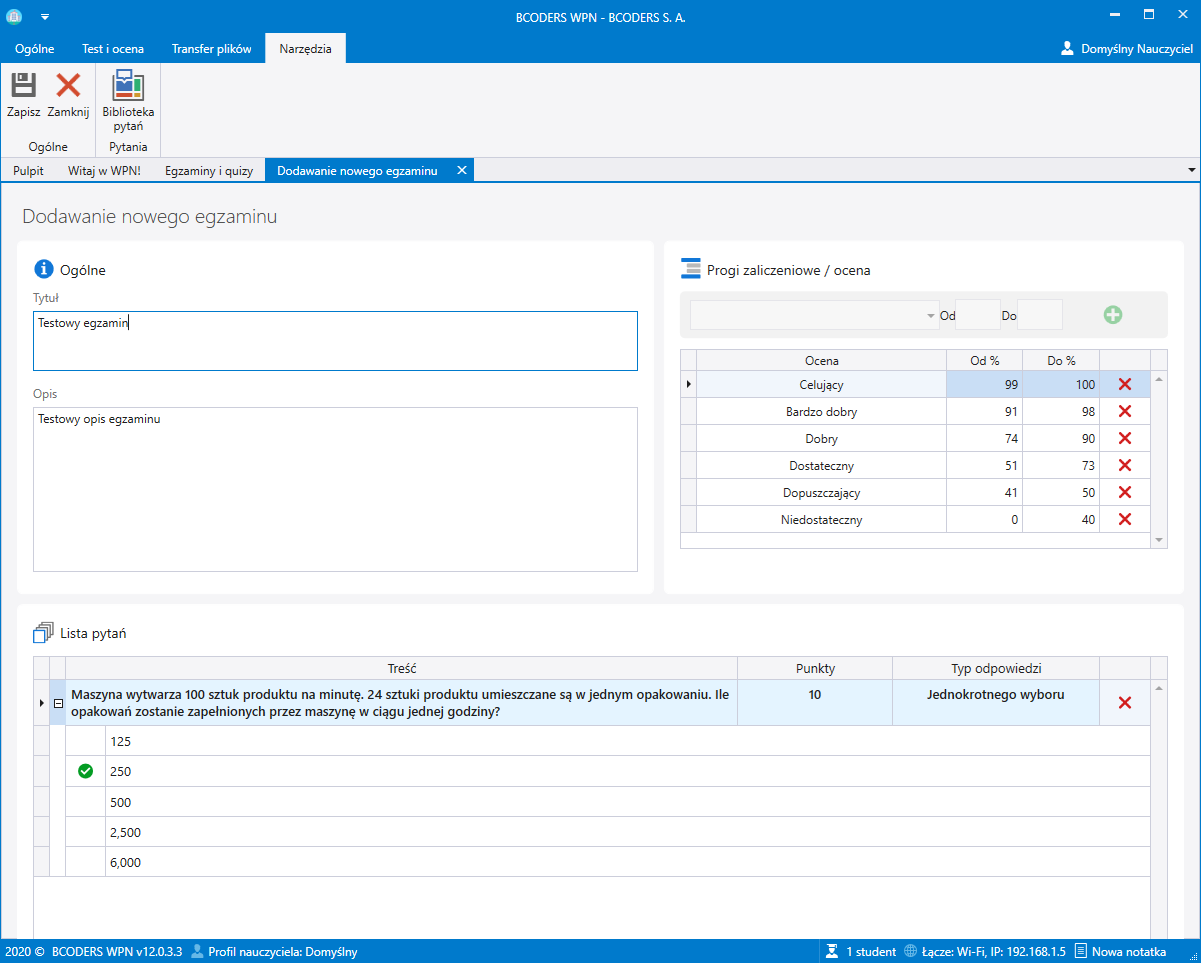Image resolution: width=1201 pixels, height=963 pixels.
Task: Delete Dobry grade row
Action: point(1124,439)
